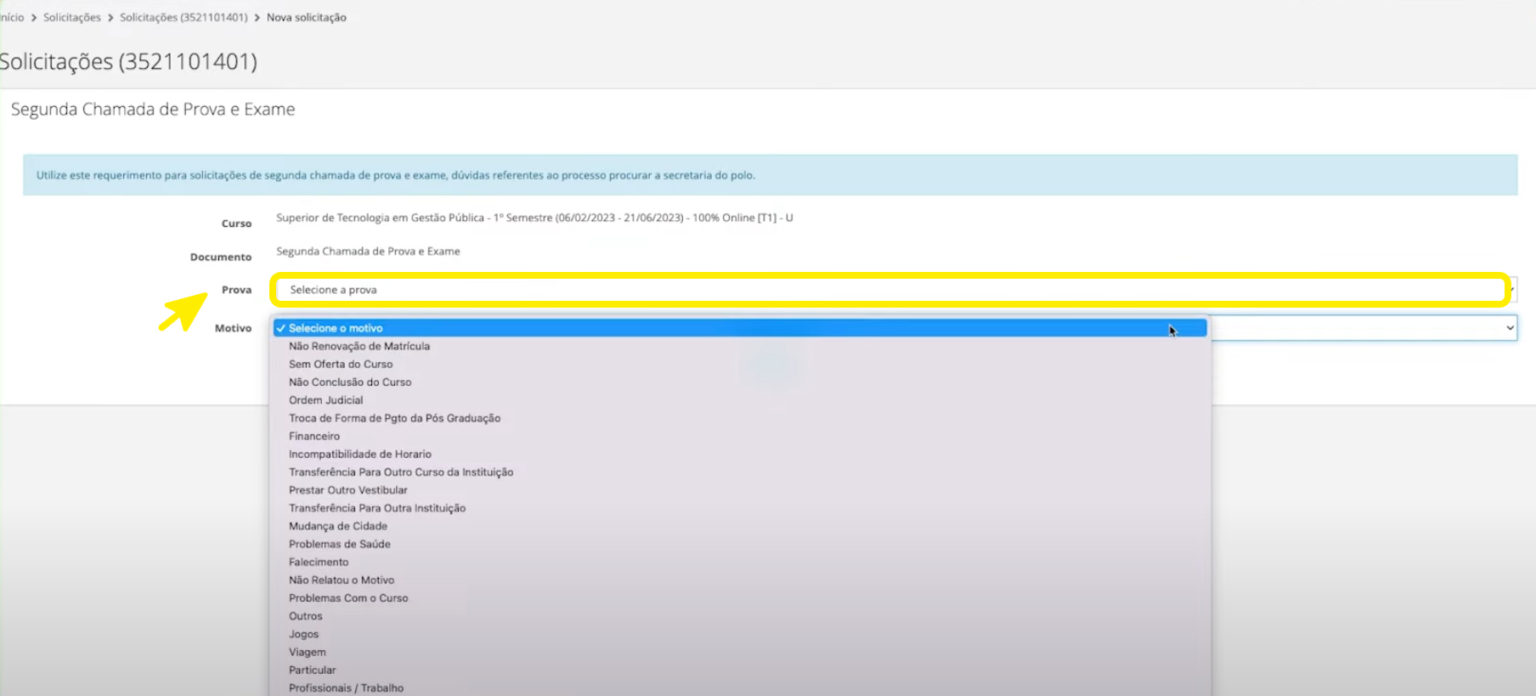Navigate to Solicitações (3521101401) breadcrumb
Screen dimensions: 1536x696
[x=183, y=17]
